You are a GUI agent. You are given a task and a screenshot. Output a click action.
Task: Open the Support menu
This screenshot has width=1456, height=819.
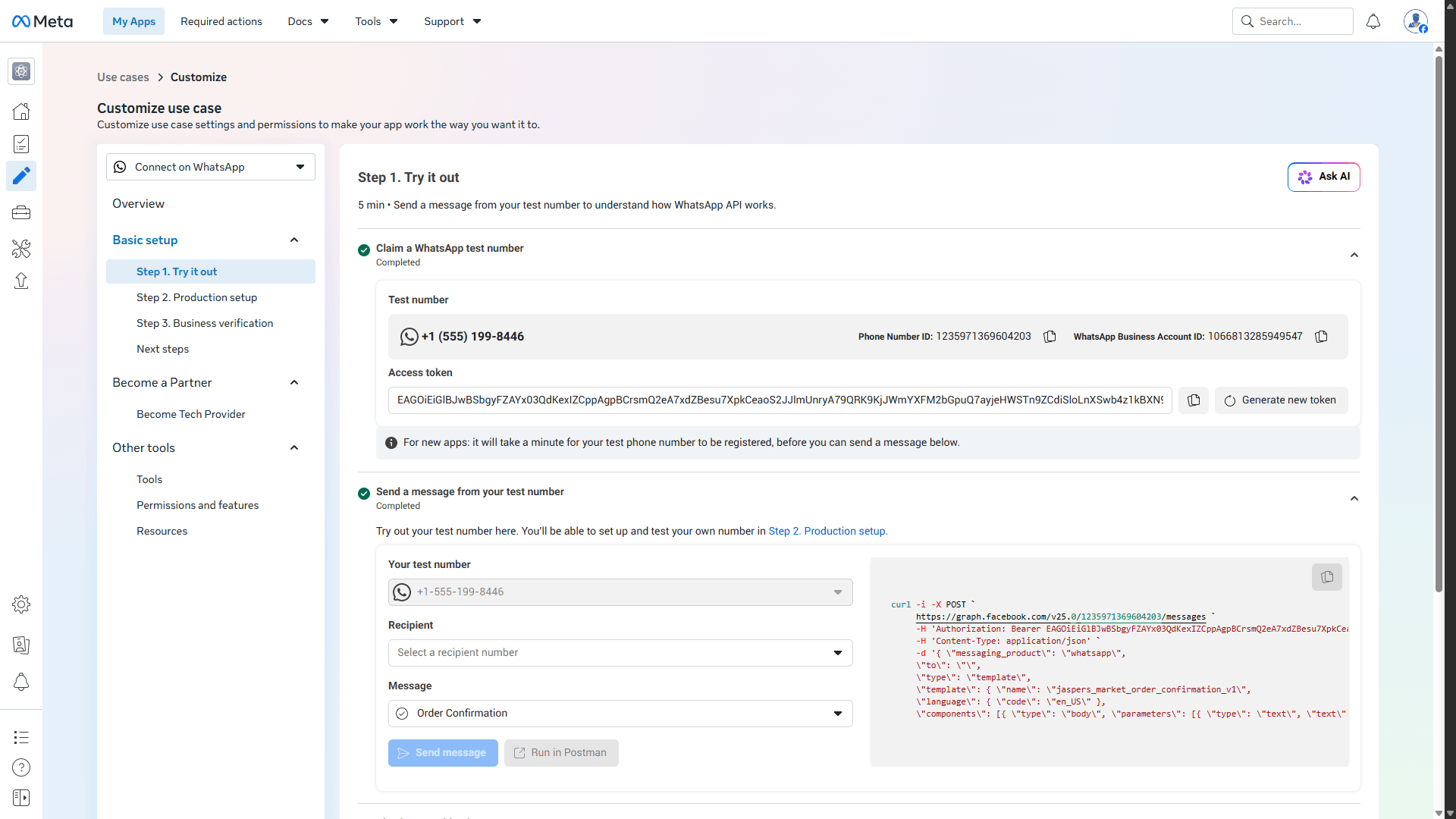click(x=452, y=21)
